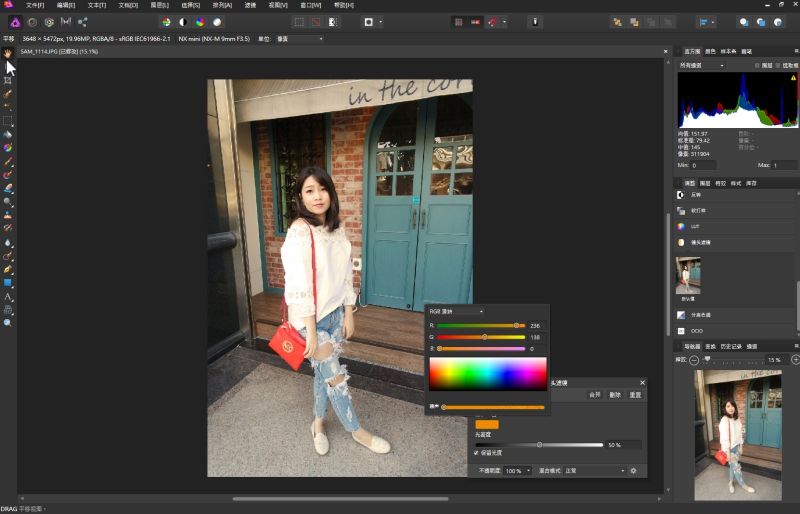Switch to the Liquify persona icon

(x=31, y=21)
